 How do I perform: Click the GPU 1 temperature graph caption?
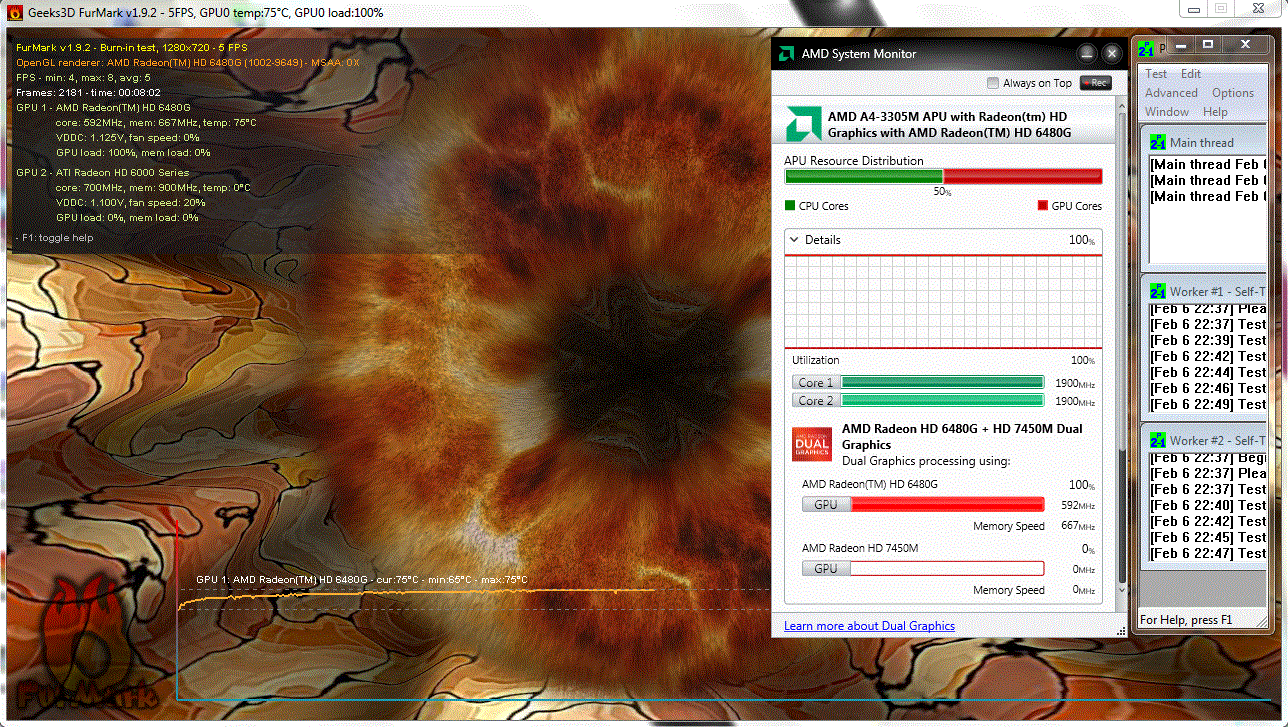pos(362,580)
